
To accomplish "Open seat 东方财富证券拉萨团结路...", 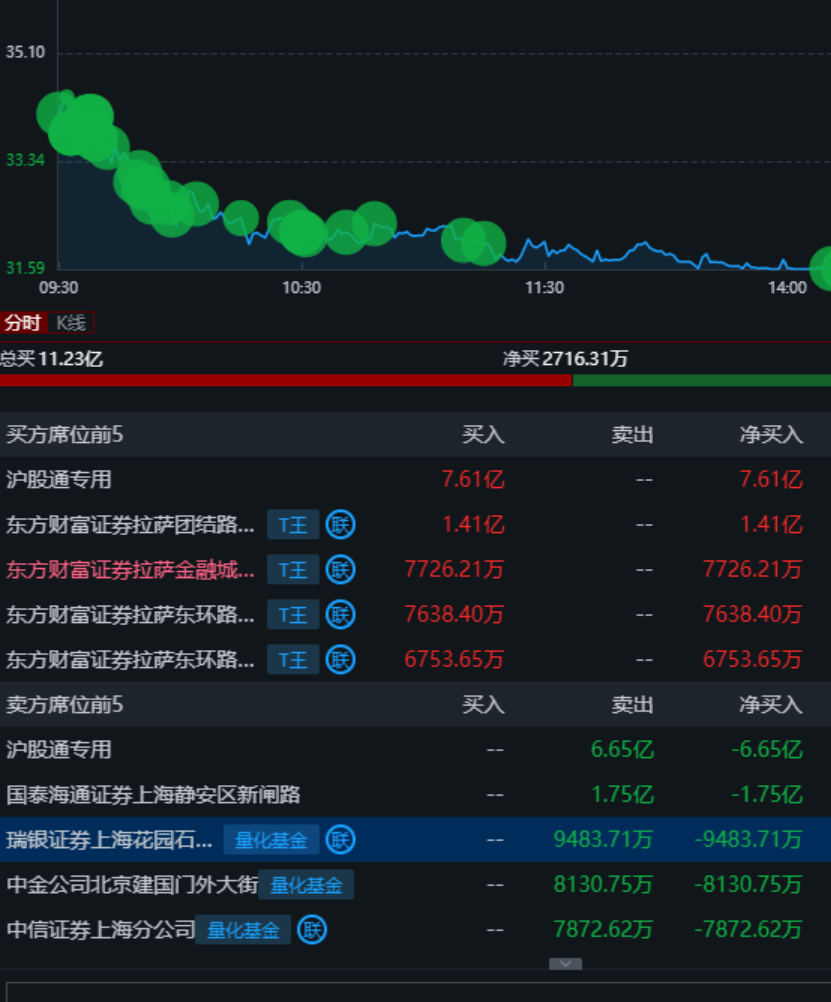I will 130,525.
